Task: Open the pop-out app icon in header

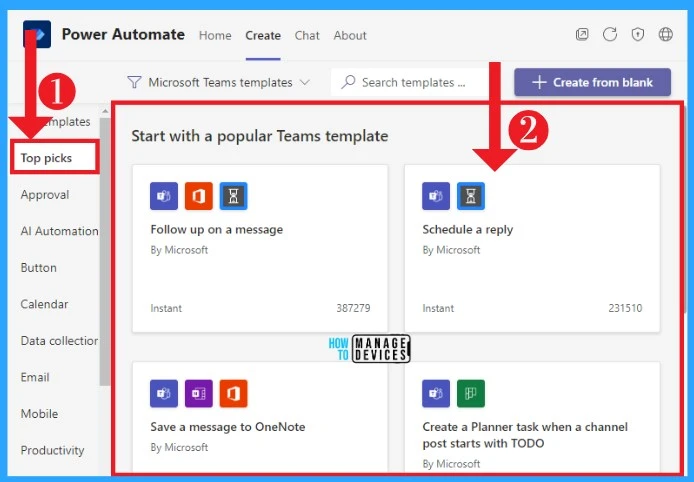Action: 582,35
